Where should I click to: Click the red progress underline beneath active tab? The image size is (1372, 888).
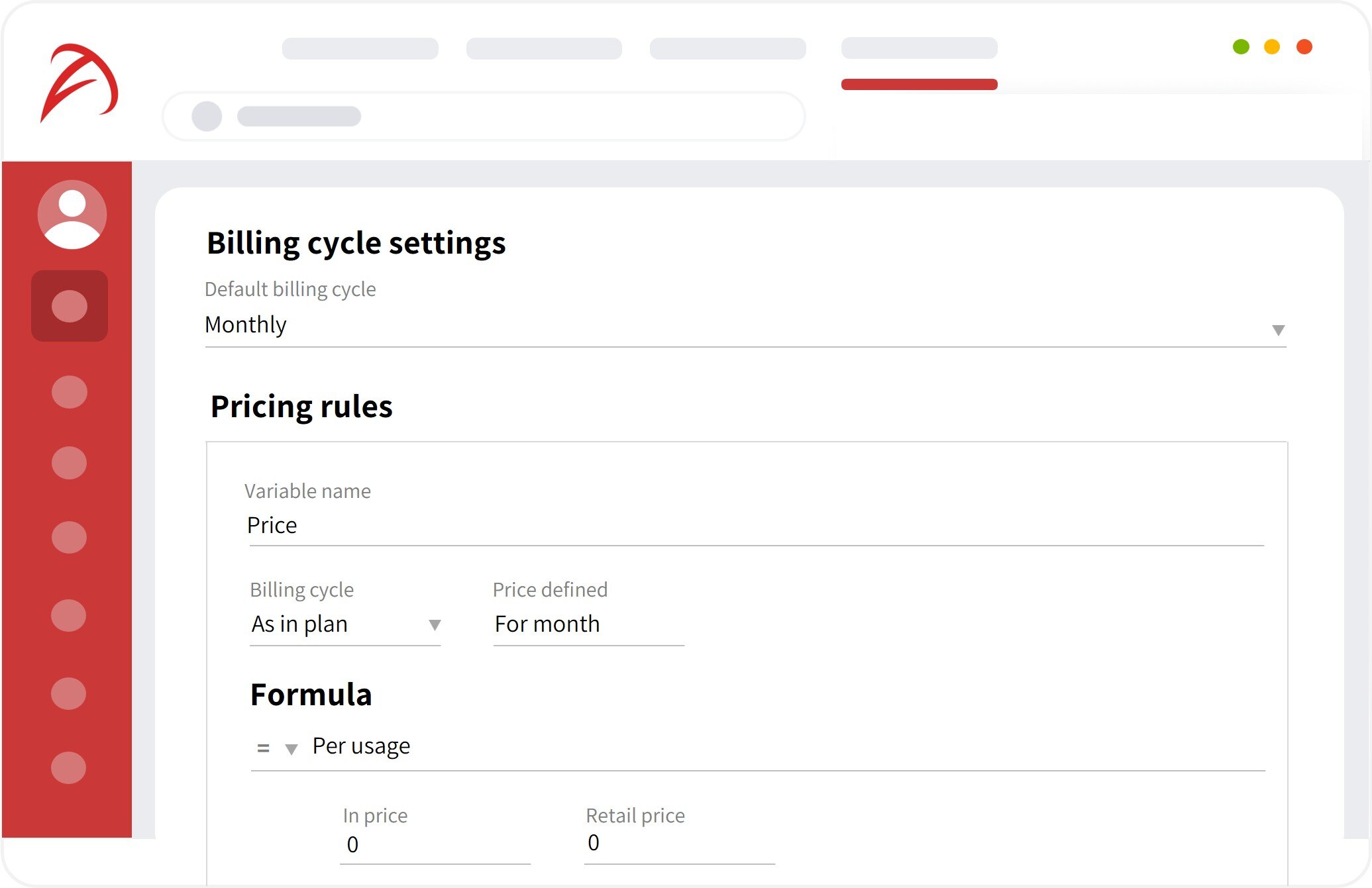click(x=919, y=84)
